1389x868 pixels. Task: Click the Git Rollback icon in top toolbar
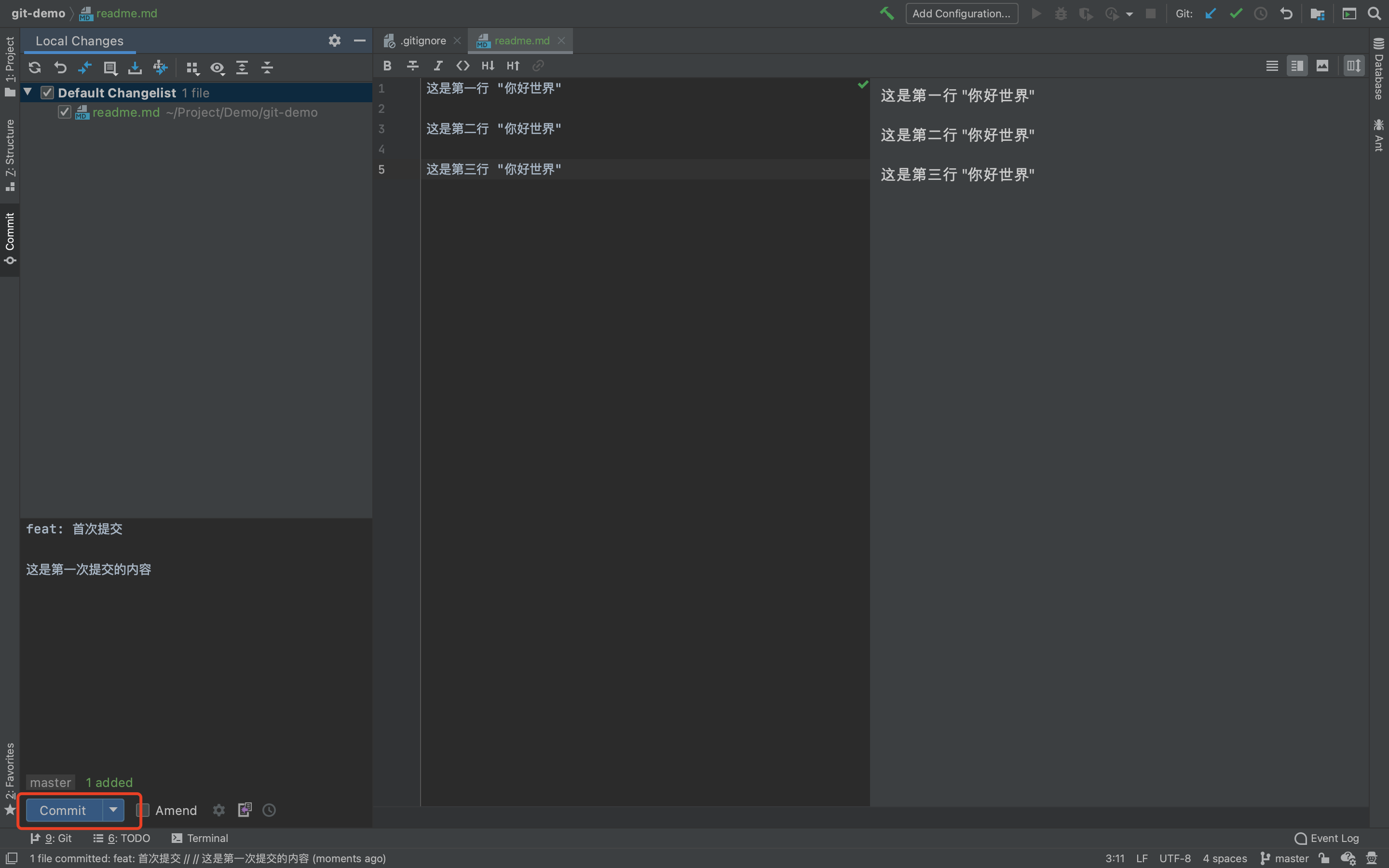(x=1286, y=13)
